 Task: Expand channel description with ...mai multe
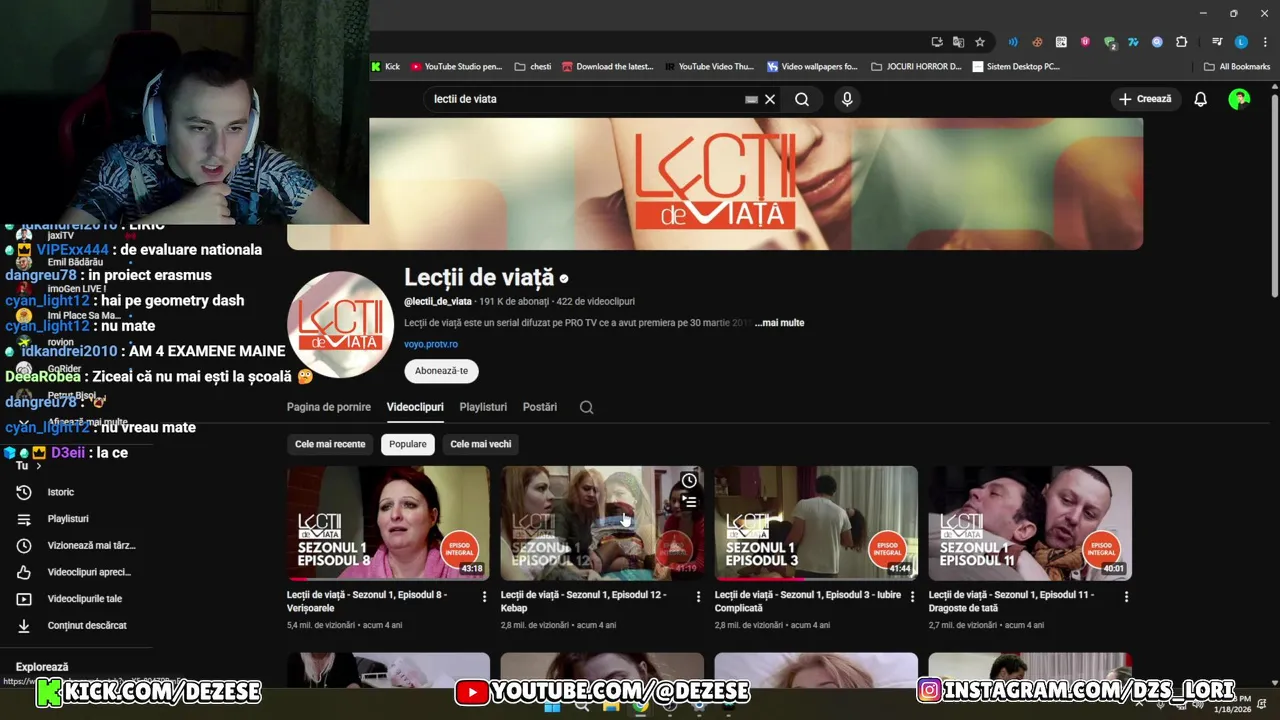coord(780,323)
